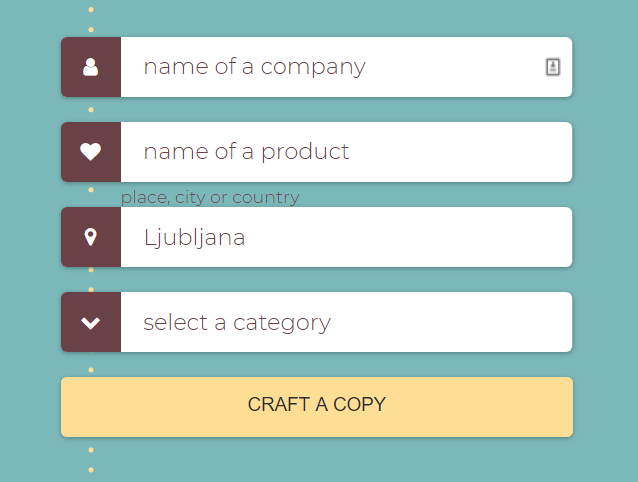Viewport: 638px width, 482px height.
Task: Click the empty right end of product field
Action: click(540, 152)
